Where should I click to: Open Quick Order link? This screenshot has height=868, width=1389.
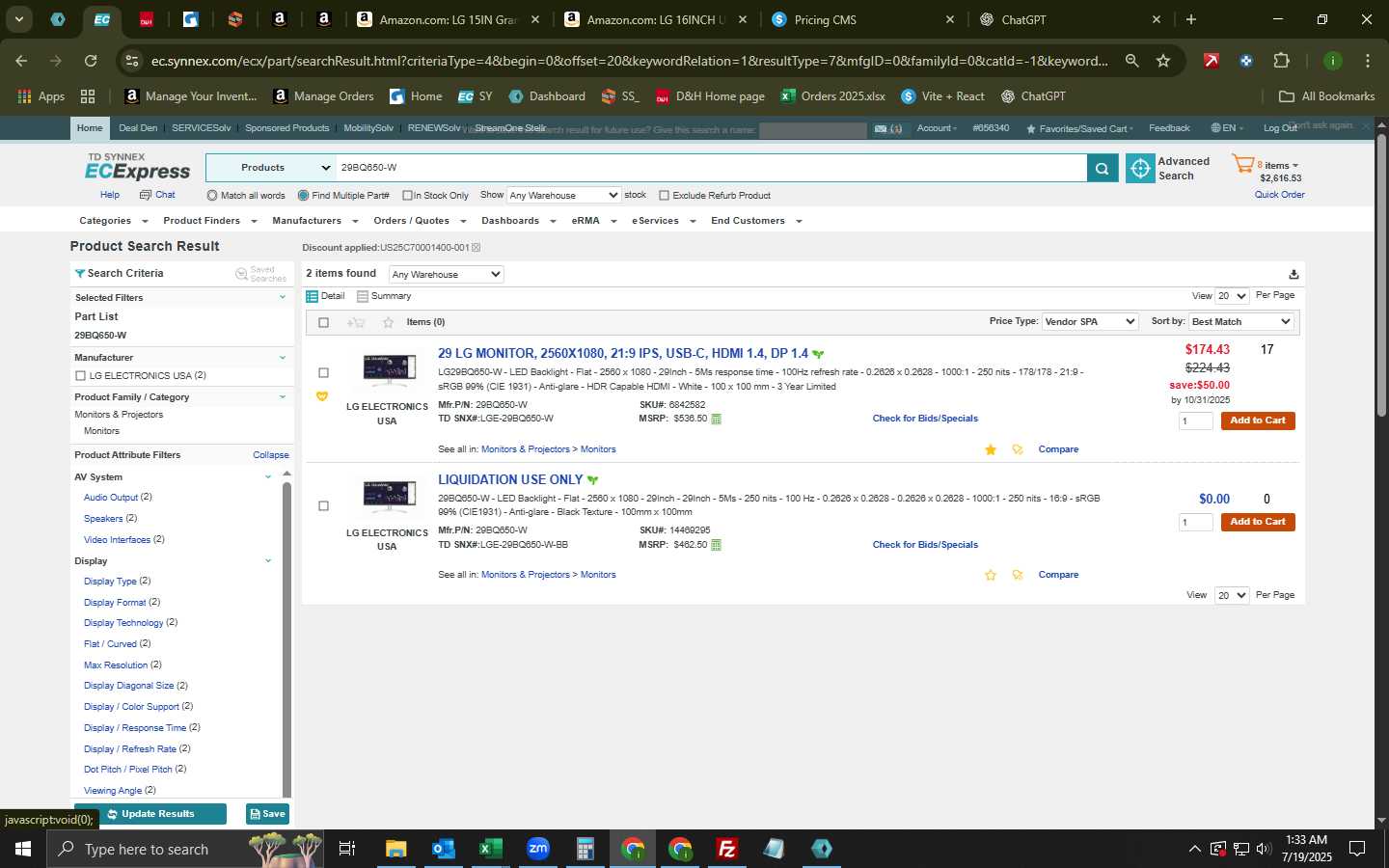[1279, 195]
